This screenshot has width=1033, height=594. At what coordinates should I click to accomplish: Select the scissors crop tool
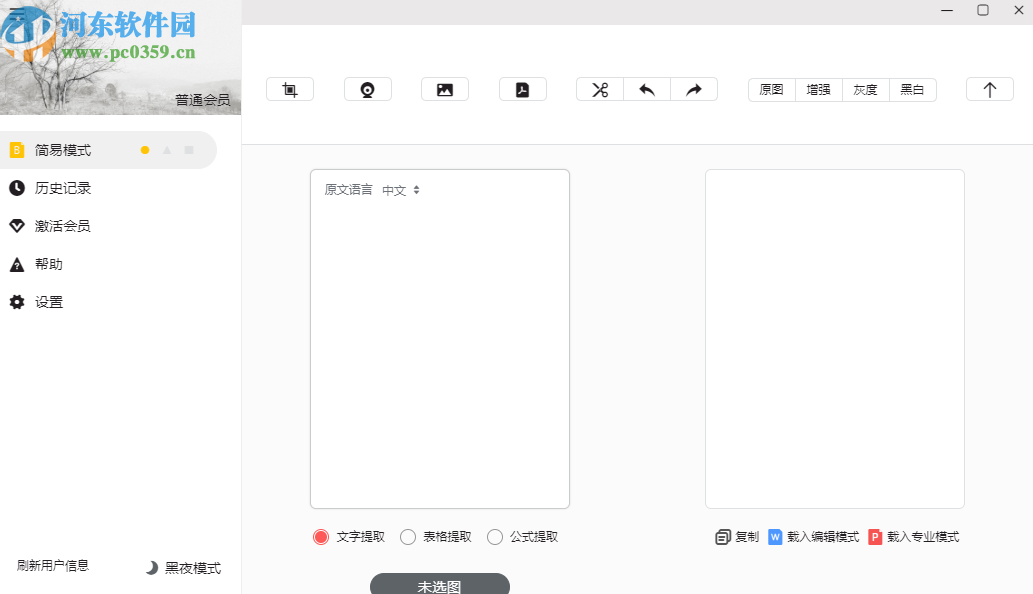pyautogui.click(x=599, y=89)
